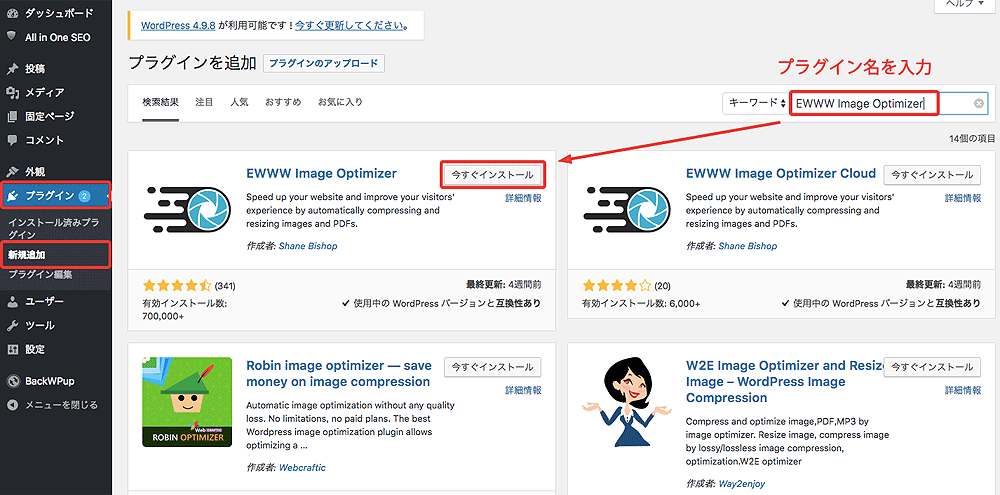Collapse the sidebar menu with メニューを閉じる

pyautogui.click(x=53, y=405)
